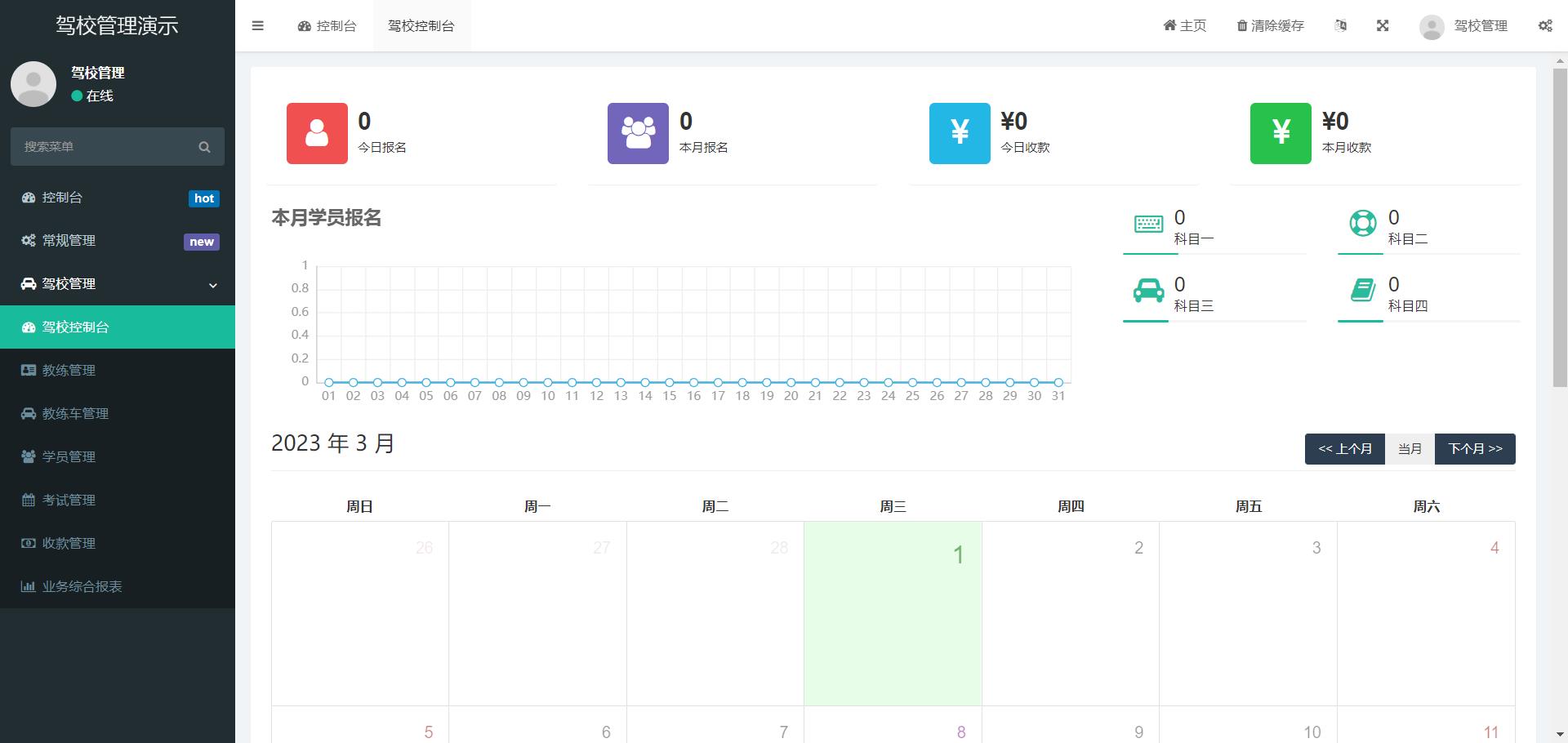Viewport: 1568px width, 743px height.
Task: Click the 周三 weekday header
Action: click(893, 507)
